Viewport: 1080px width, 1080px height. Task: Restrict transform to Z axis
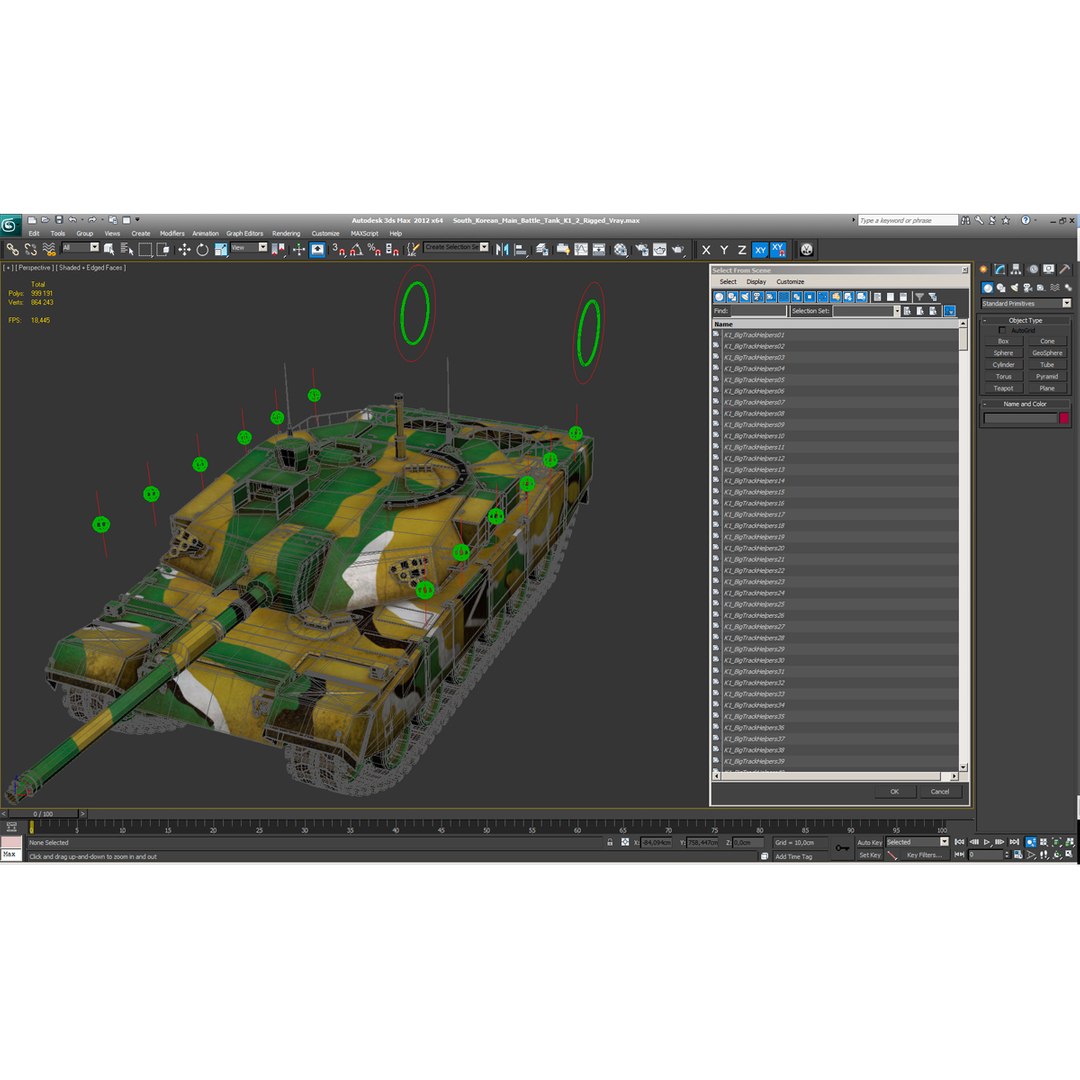pos(742,250)
